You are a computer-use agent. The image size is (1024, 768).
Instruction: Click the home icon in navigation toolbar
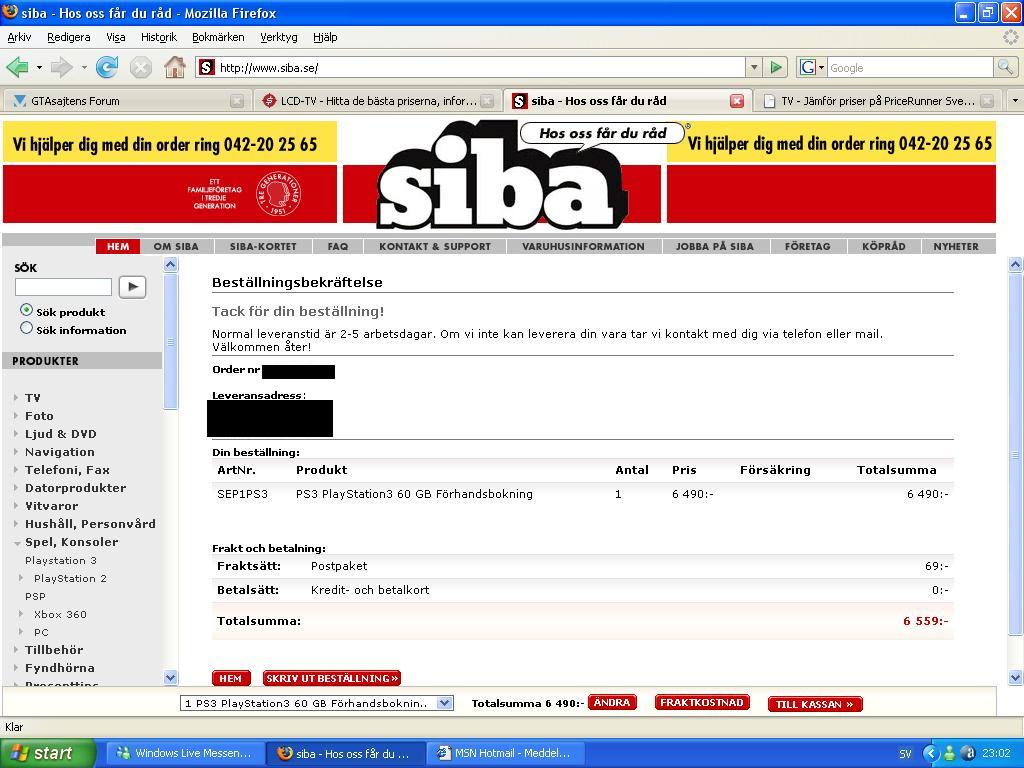point(174,67)
